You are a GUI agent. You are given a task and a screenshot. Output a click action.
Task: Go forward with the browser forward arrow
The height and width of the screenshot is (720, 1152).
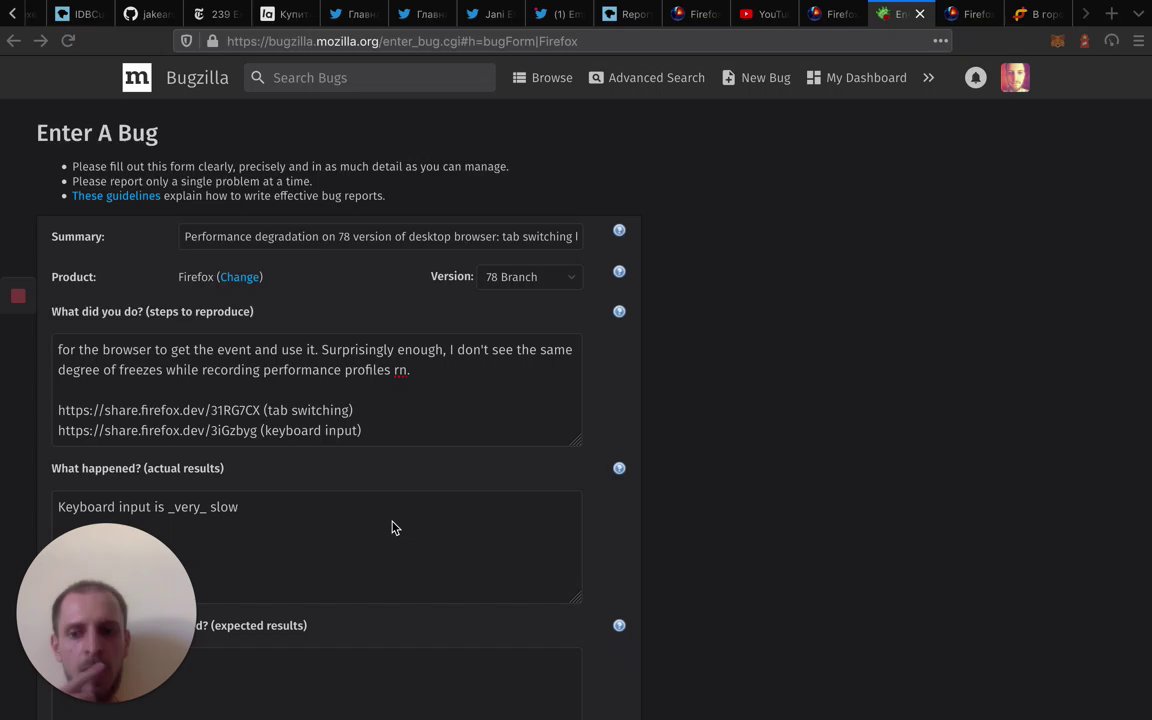[40, 41]
